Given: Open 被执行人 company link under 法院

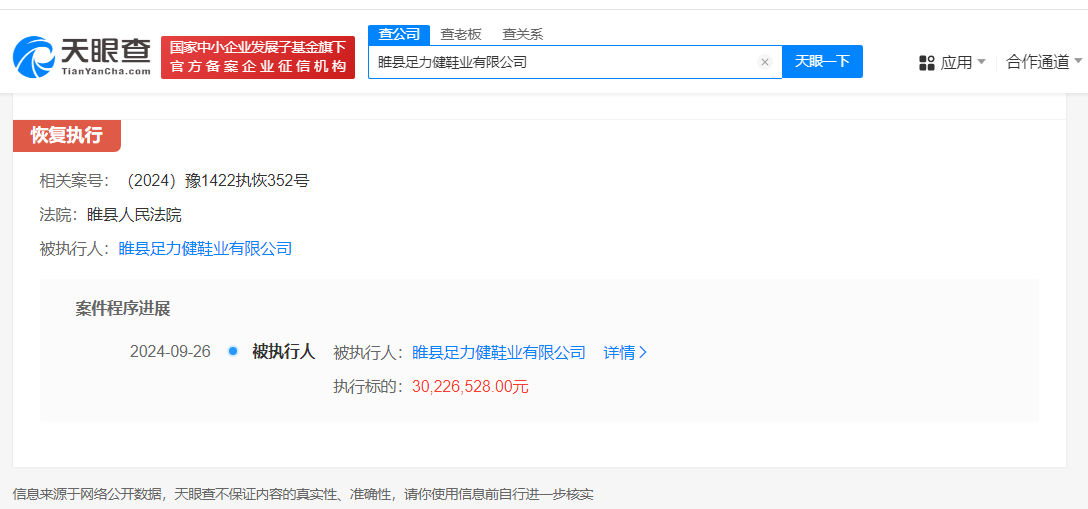Looking at the screenshot, I should tap(205, 249).
